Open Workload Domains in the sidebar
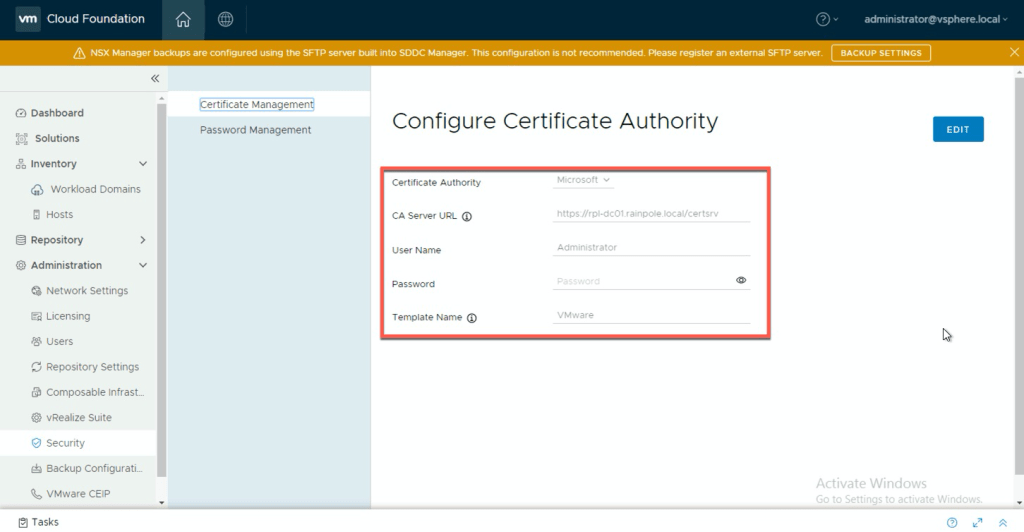This screenshot has width=1024, height=532. [95, 189]
